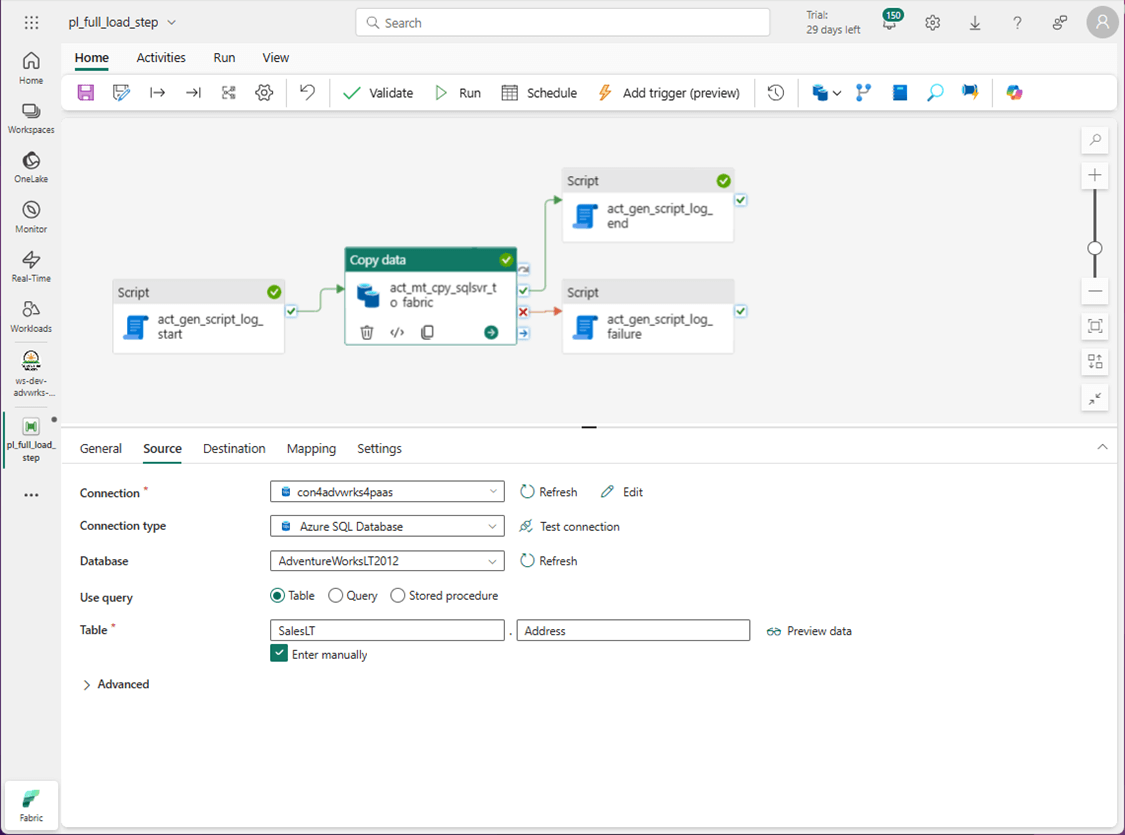Select the Table radio option

[x=277, y=595]
